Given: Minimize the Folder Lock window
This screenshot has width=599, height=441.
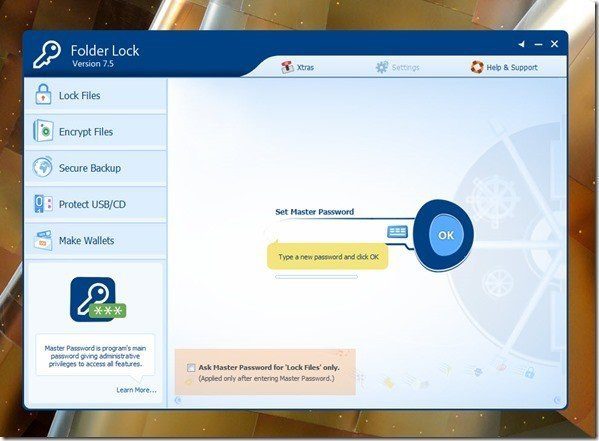Looking at the screenshot, I should 538,45.
